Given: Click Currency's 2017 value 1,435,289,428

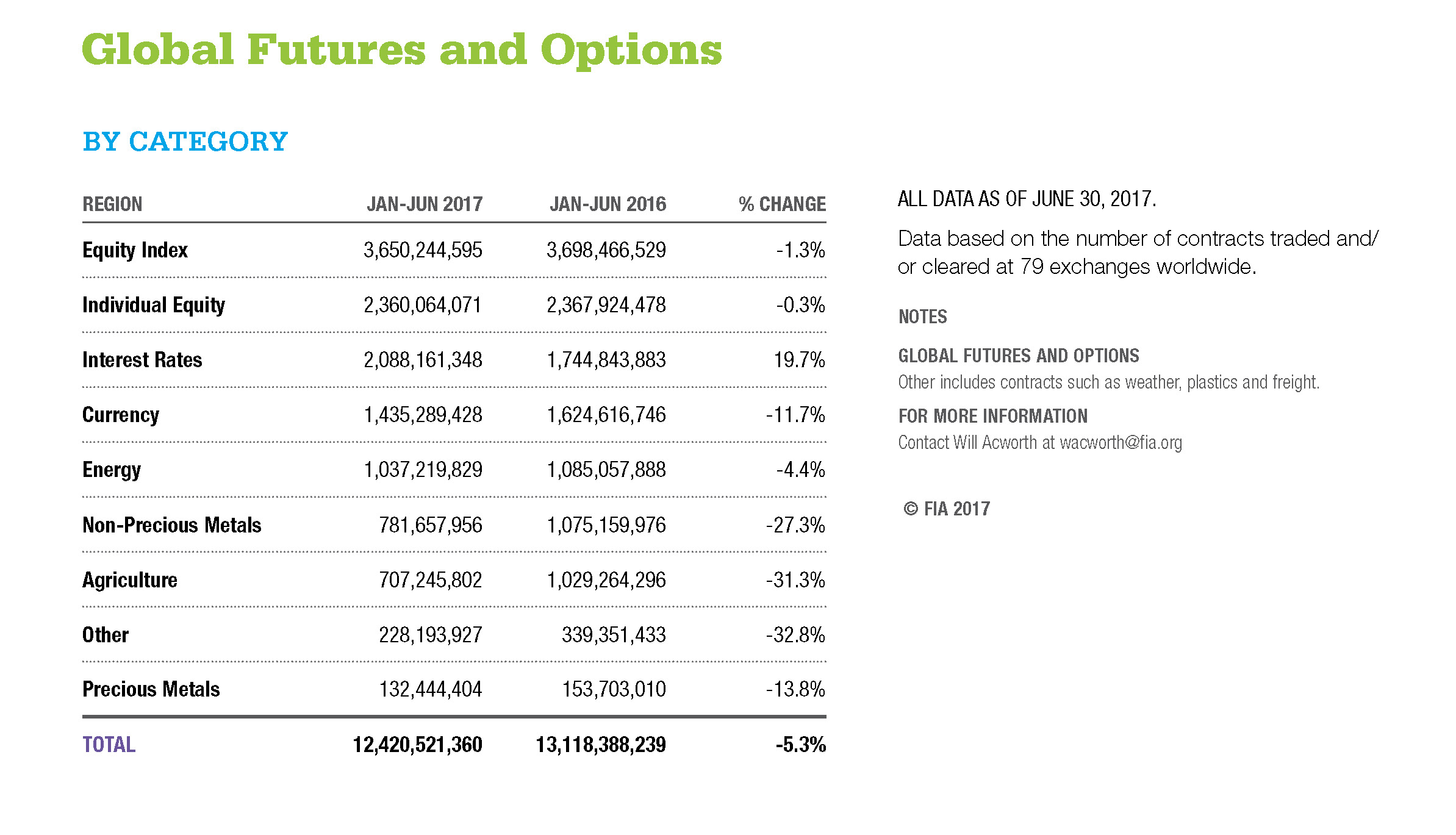Looking at the screenshot, I should [x=423, y=415].
